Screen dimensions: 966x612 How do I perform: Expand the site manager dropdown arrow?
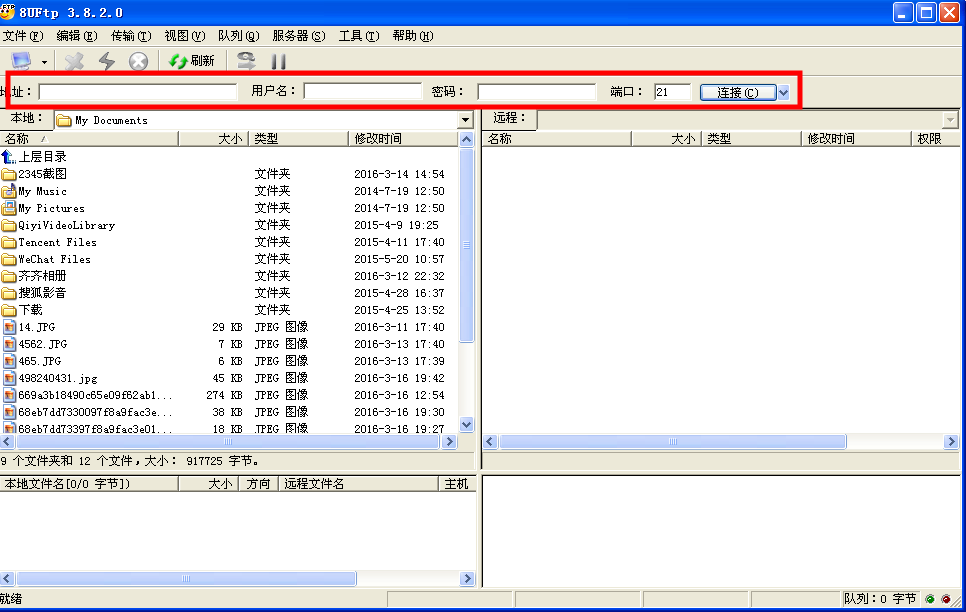click(44, 62)
